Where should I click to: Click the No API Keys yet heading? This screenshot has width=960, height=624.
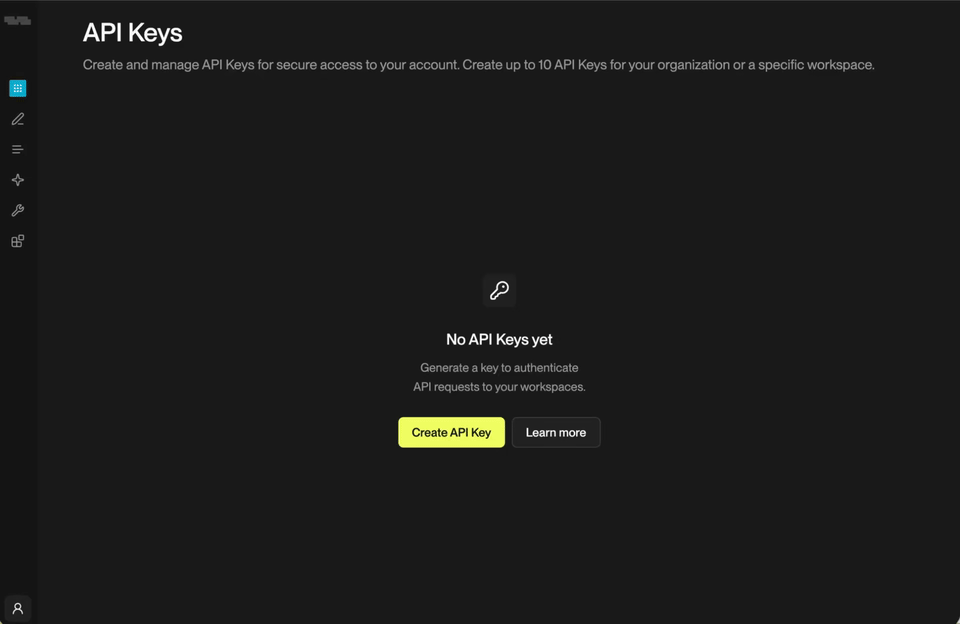(x=498, y=339)
